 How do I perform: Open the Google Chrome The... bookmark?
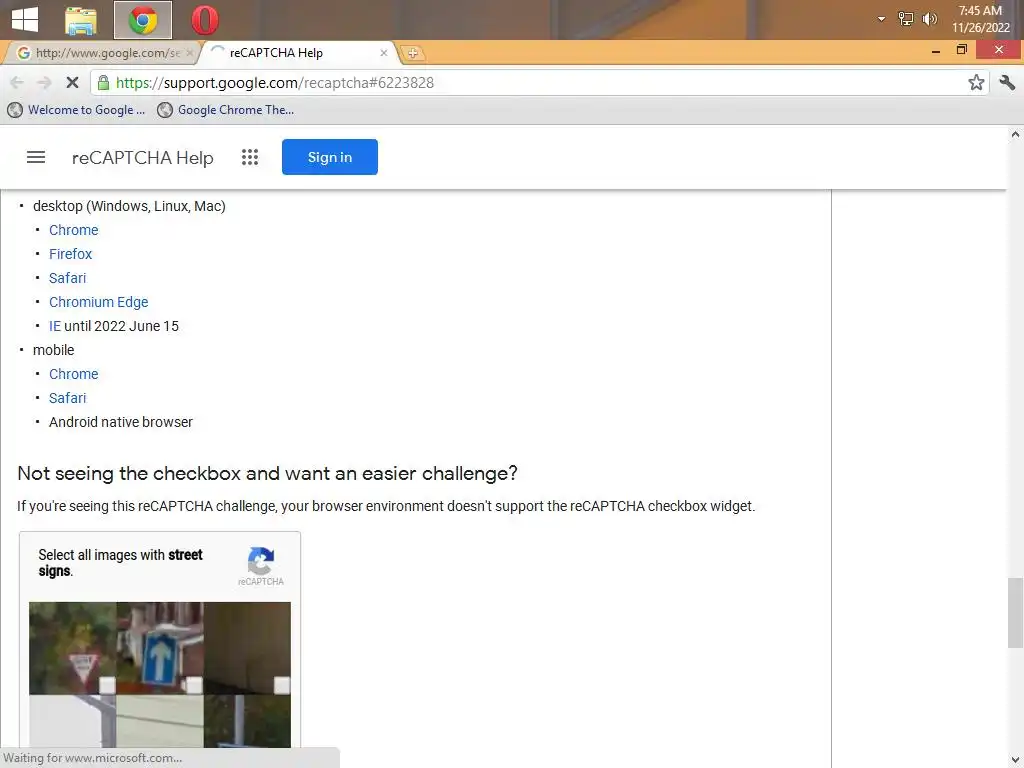click(x=226, y=110)
